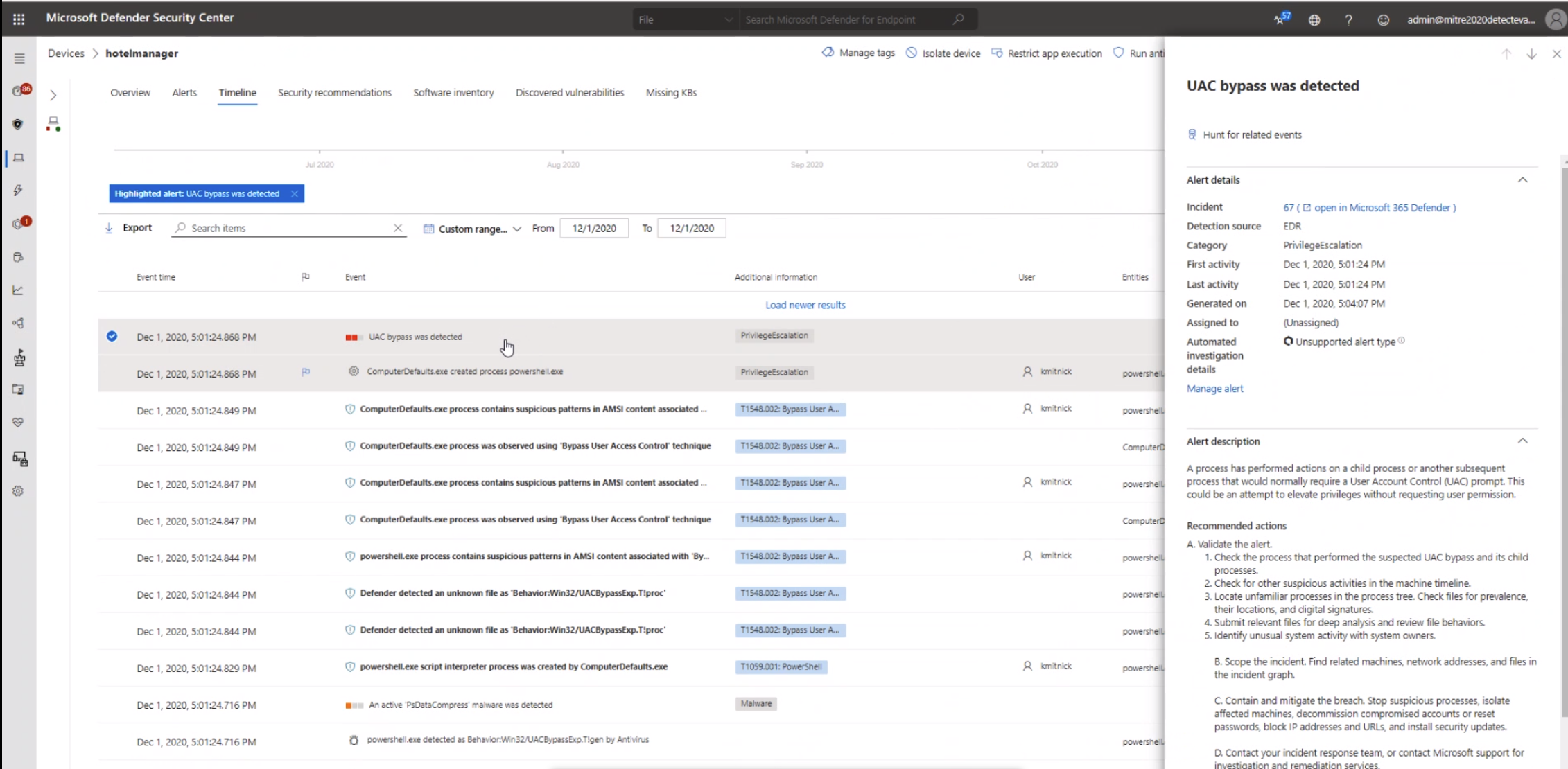Click Isolate device action
This screenshot has height=769, width=1568.
point(943,53)
